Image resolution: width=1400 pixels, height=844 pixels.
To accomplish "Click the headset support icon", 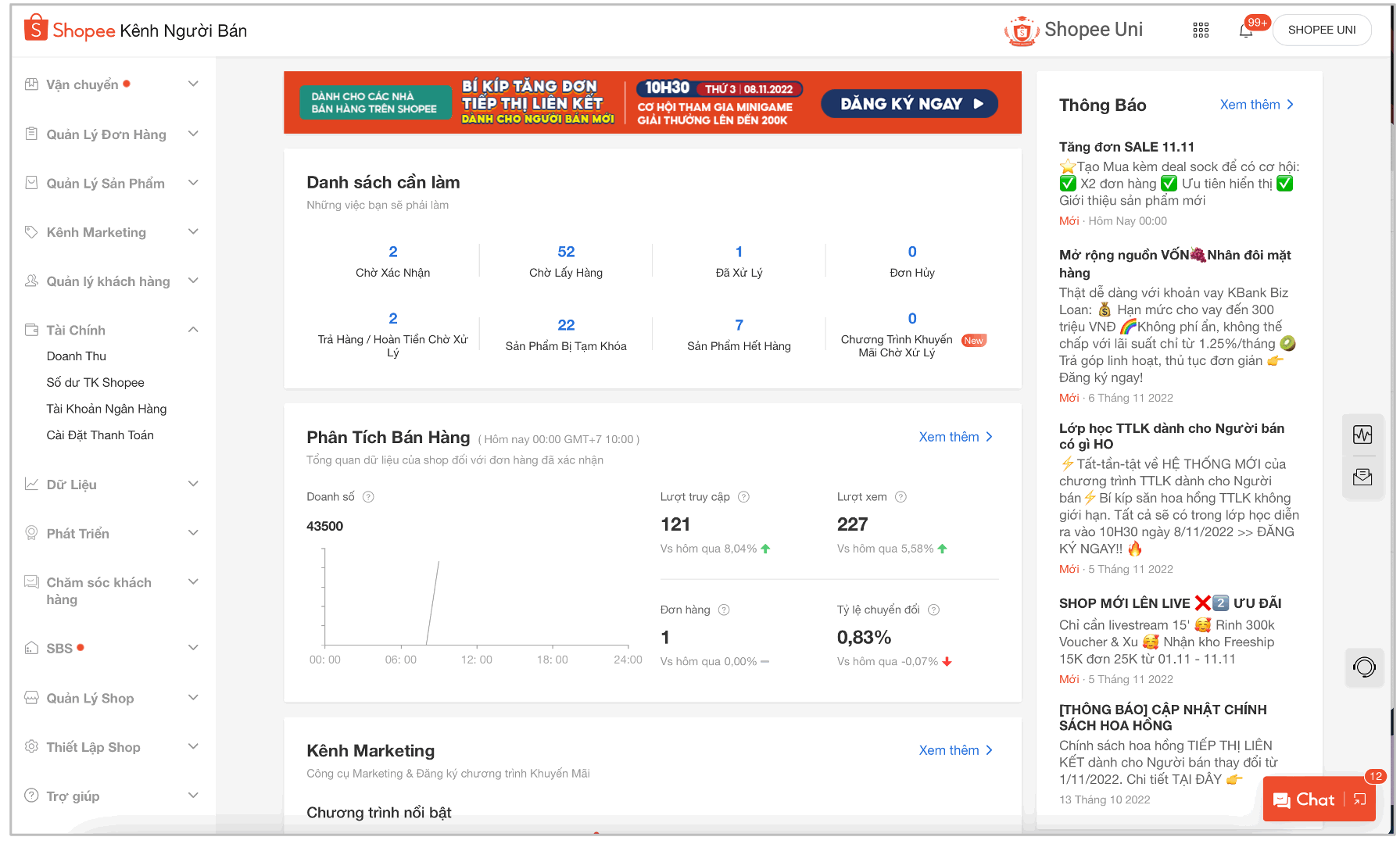I will pyautogui.click(x=1364, y=667).
